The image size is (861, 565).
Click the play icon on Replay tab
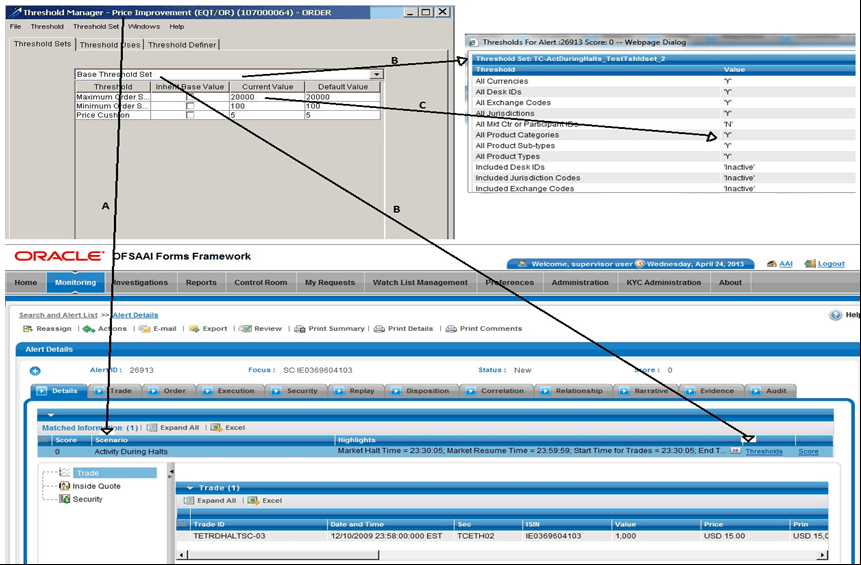(339, 391)
